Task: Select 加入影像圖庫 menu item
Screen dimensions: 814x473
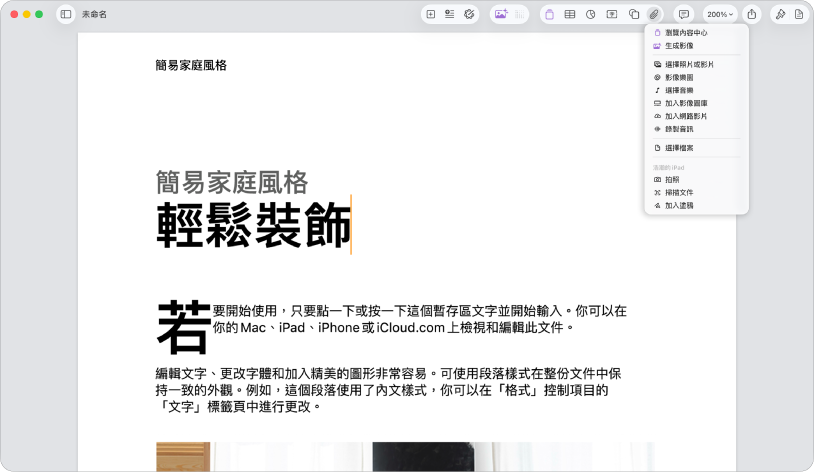Action: click(696, 103)
